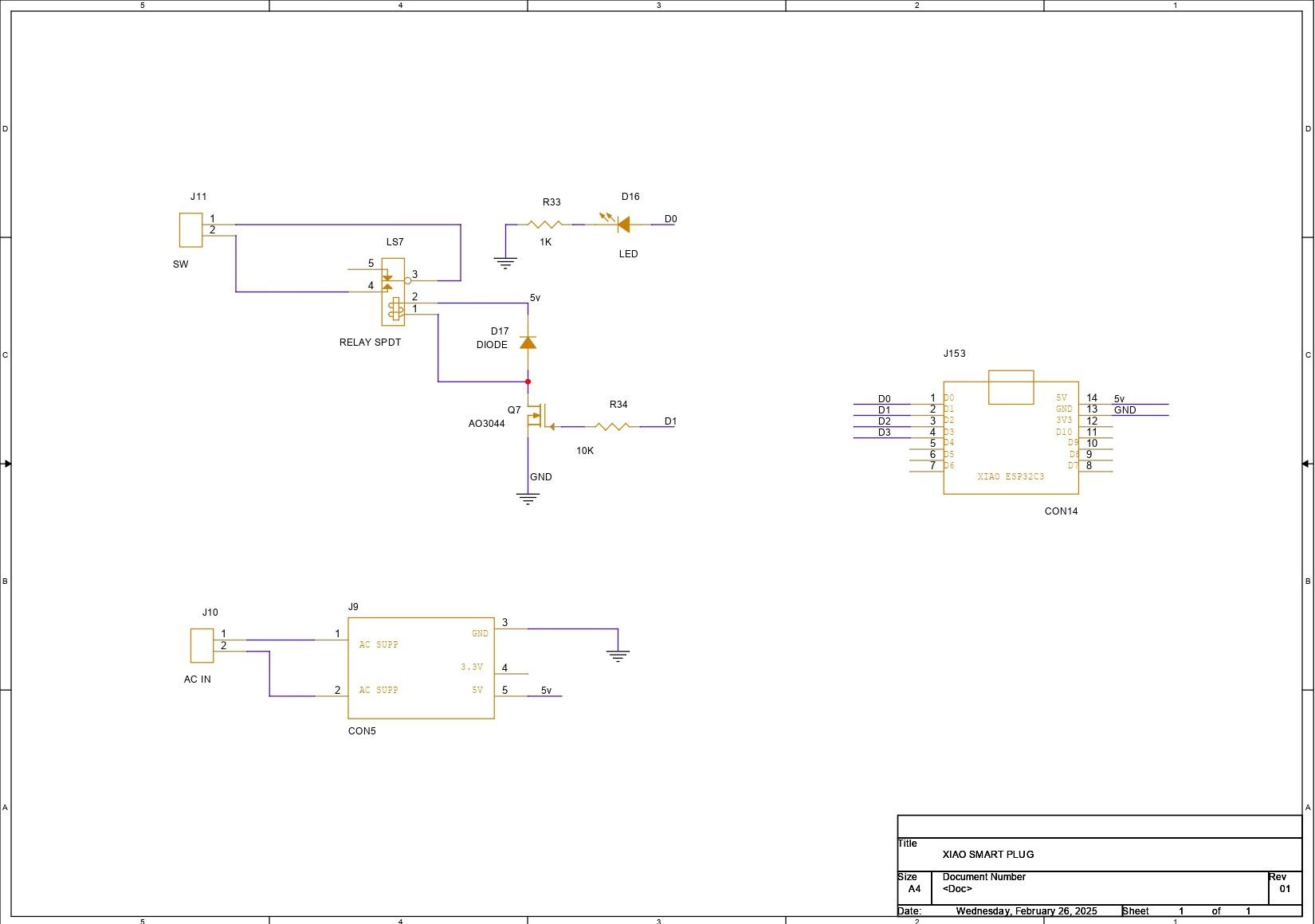Viewport: 1315px width, 924px height.
Task: Select resistor R33 symbol
Action: 545,225
